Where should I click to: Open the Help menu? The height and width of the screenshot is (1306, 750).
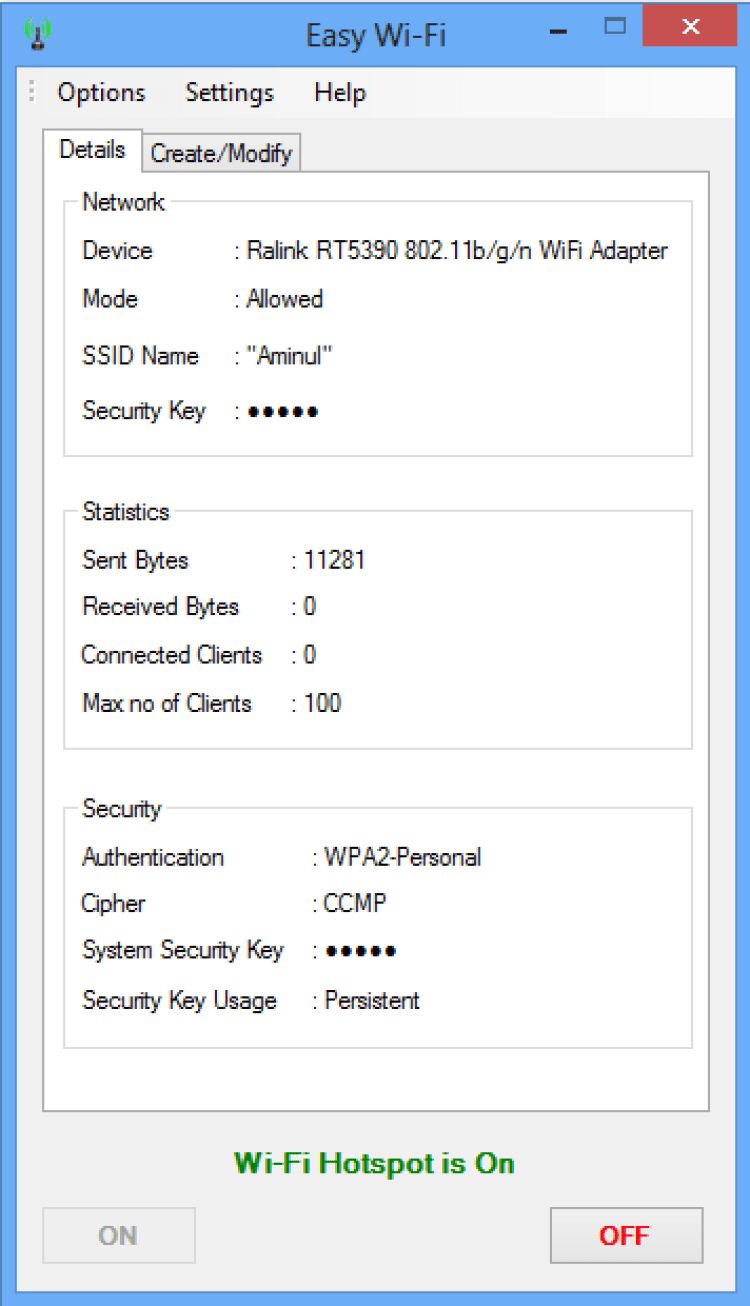click(x=340, y=93)
